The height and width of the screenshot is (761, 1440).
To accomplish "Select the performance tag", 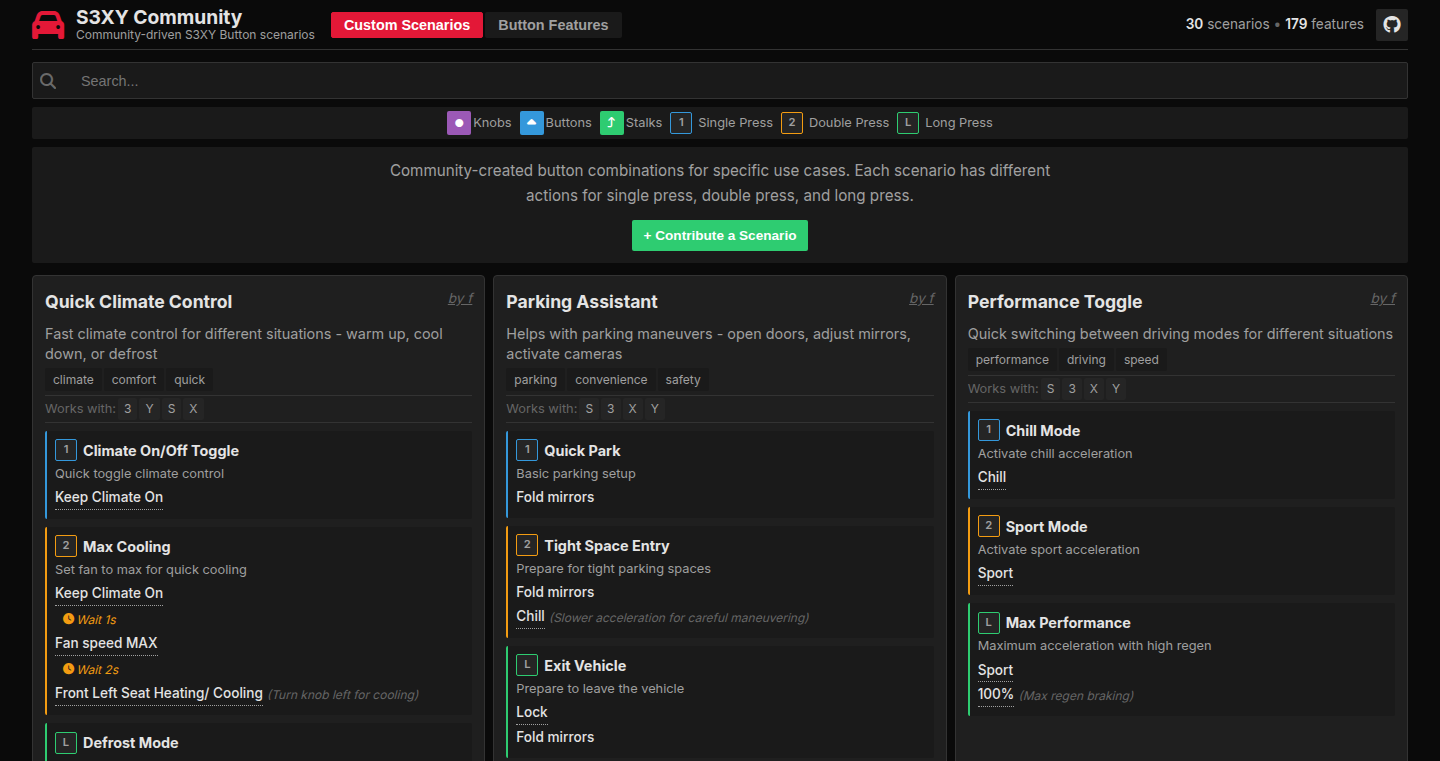I will [x=1012, y=360].
